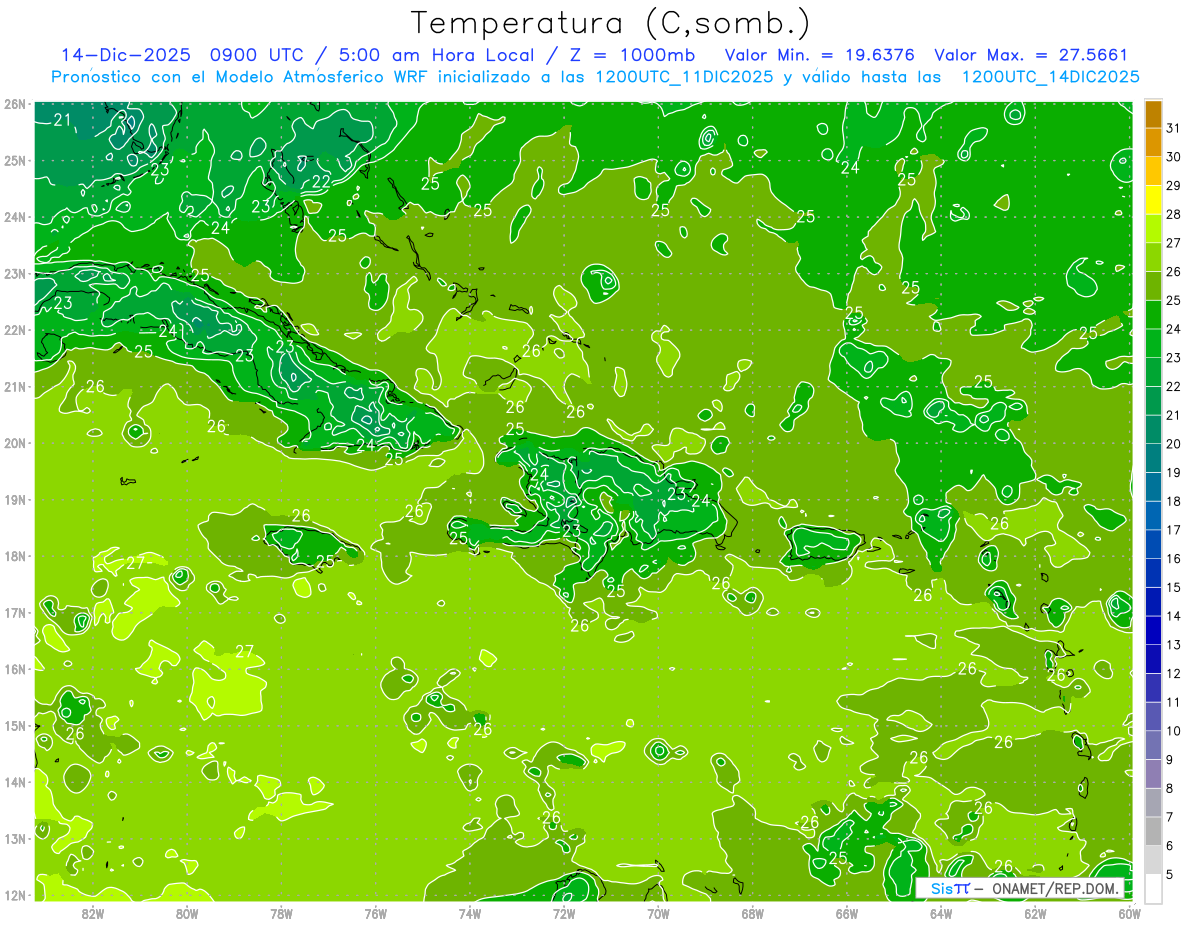Click the '14N' latitude axis label
1200x927 pixels.
(14, 782)
